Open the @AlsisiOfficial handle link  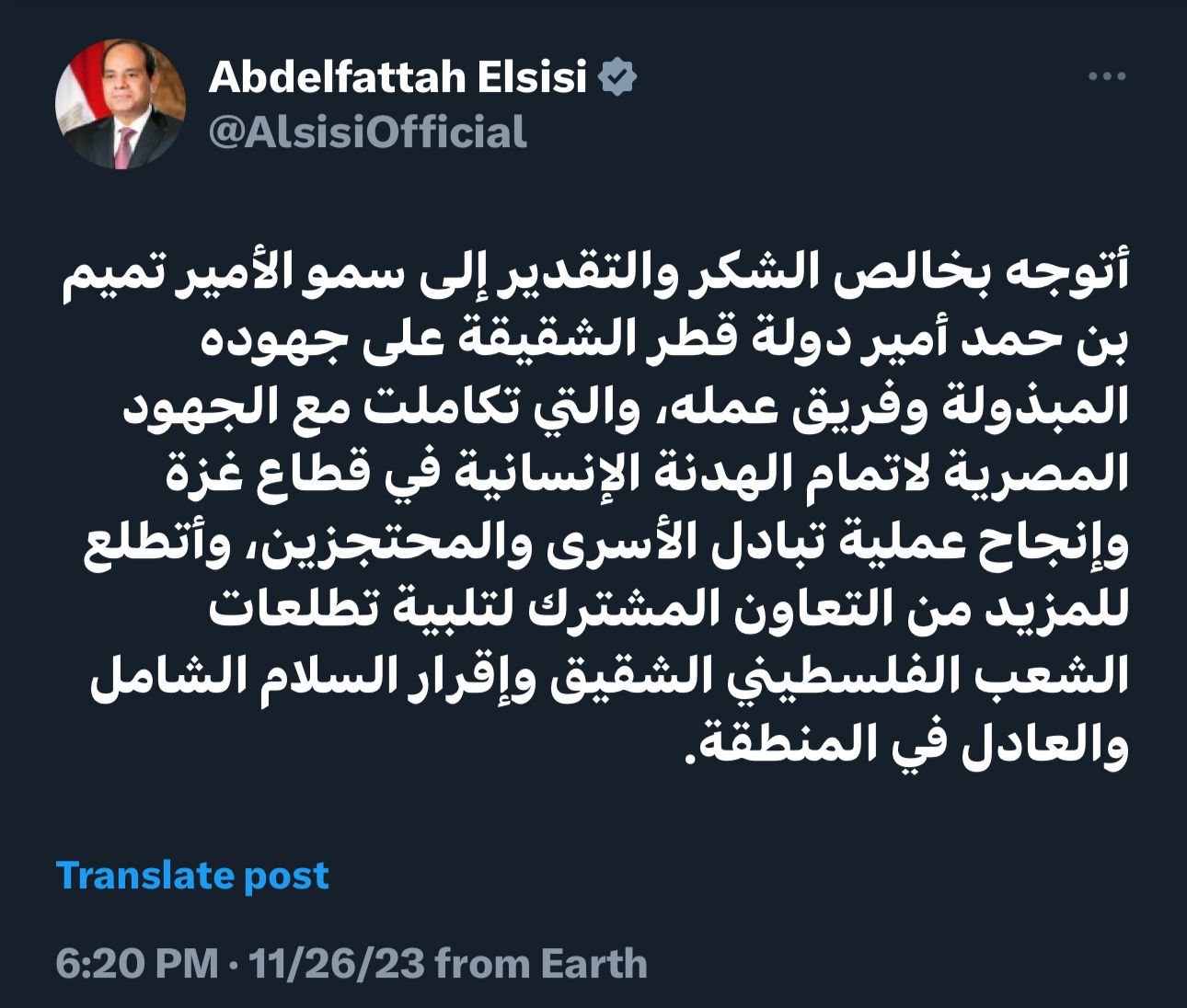(x=368, y=132)
